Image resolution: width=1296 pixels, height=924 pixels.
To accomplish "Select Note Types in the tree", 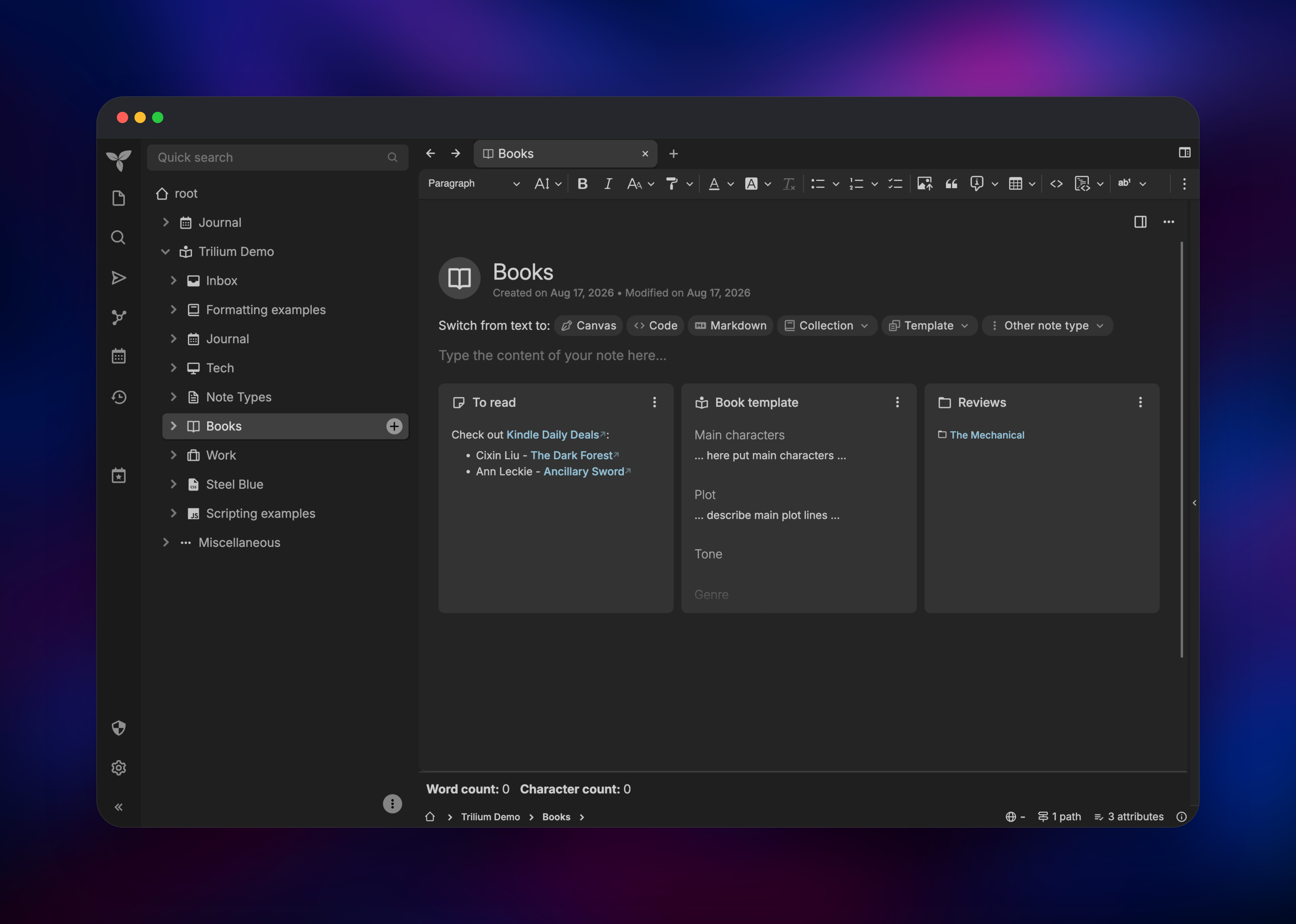I will (238, 397).
